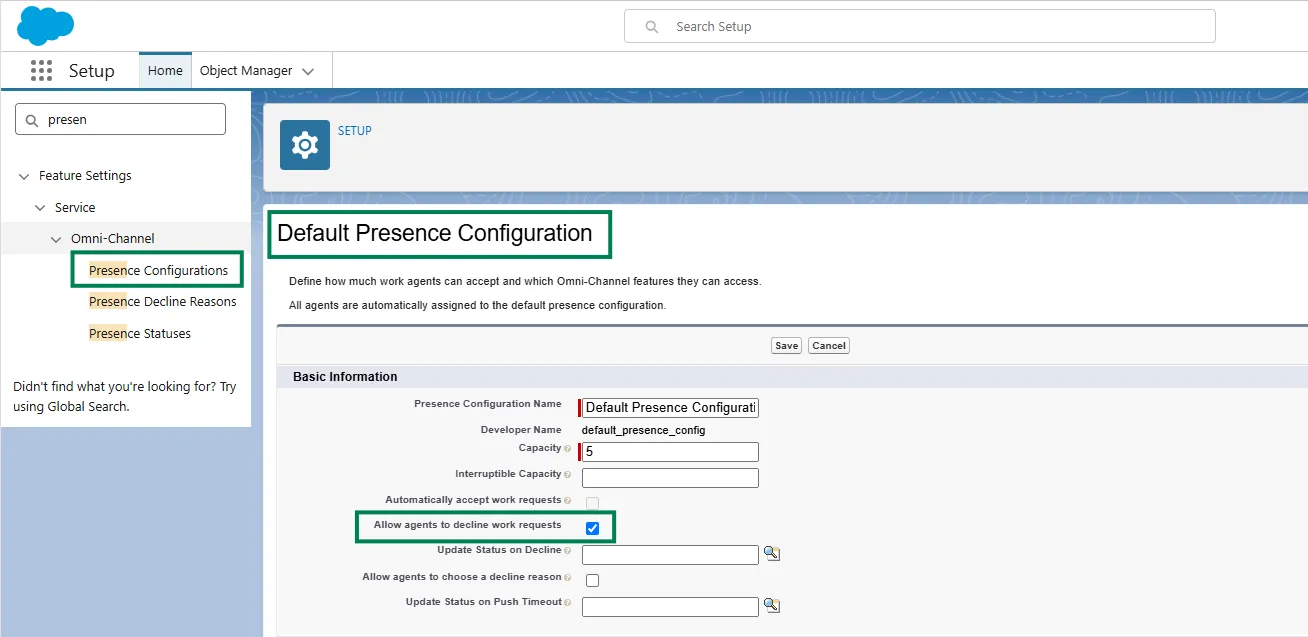Check Allow agents to choose a decline reason
This screenshot has width=1308, height=637.
(592, 580)
